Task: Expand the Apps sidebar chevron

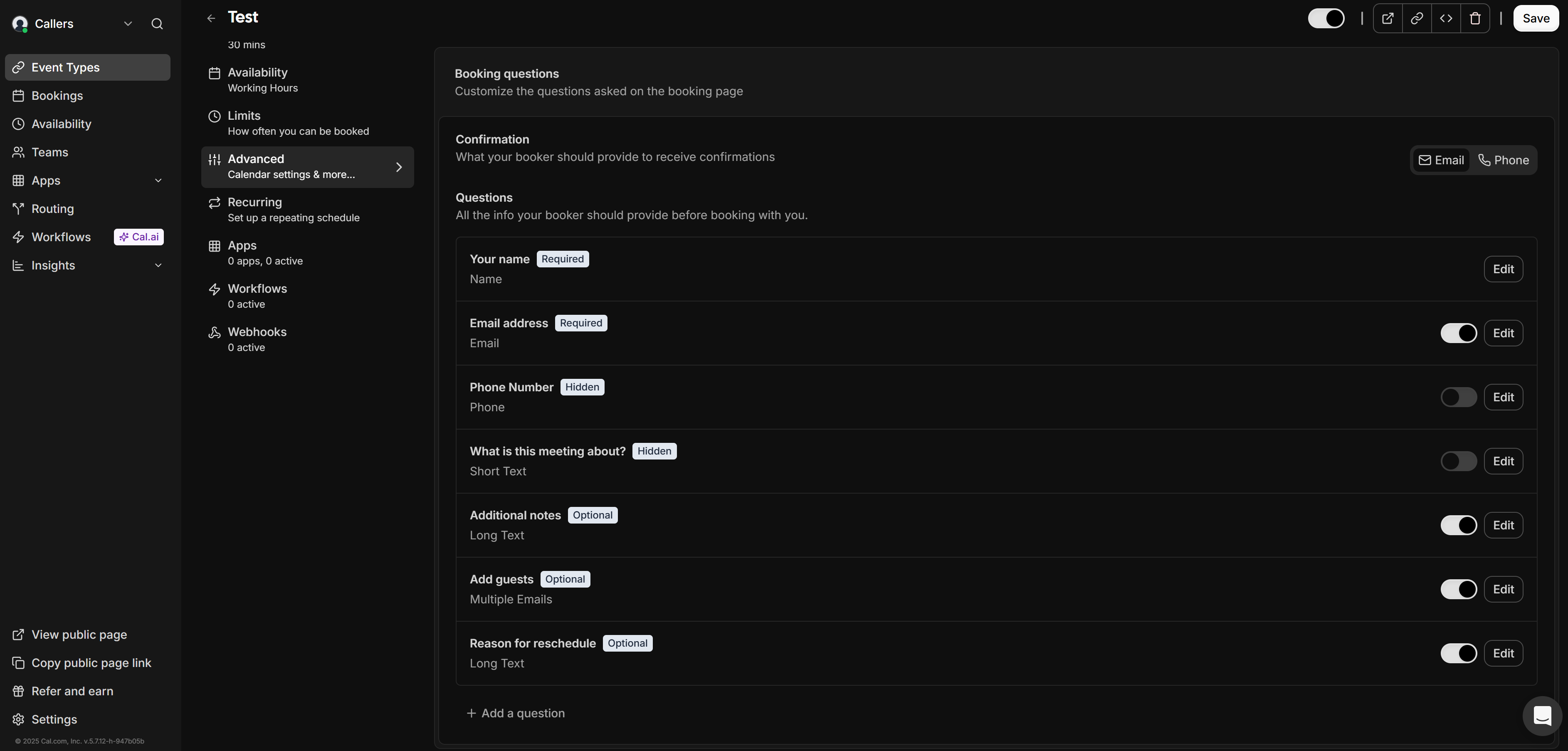Action: coord(158,181)
